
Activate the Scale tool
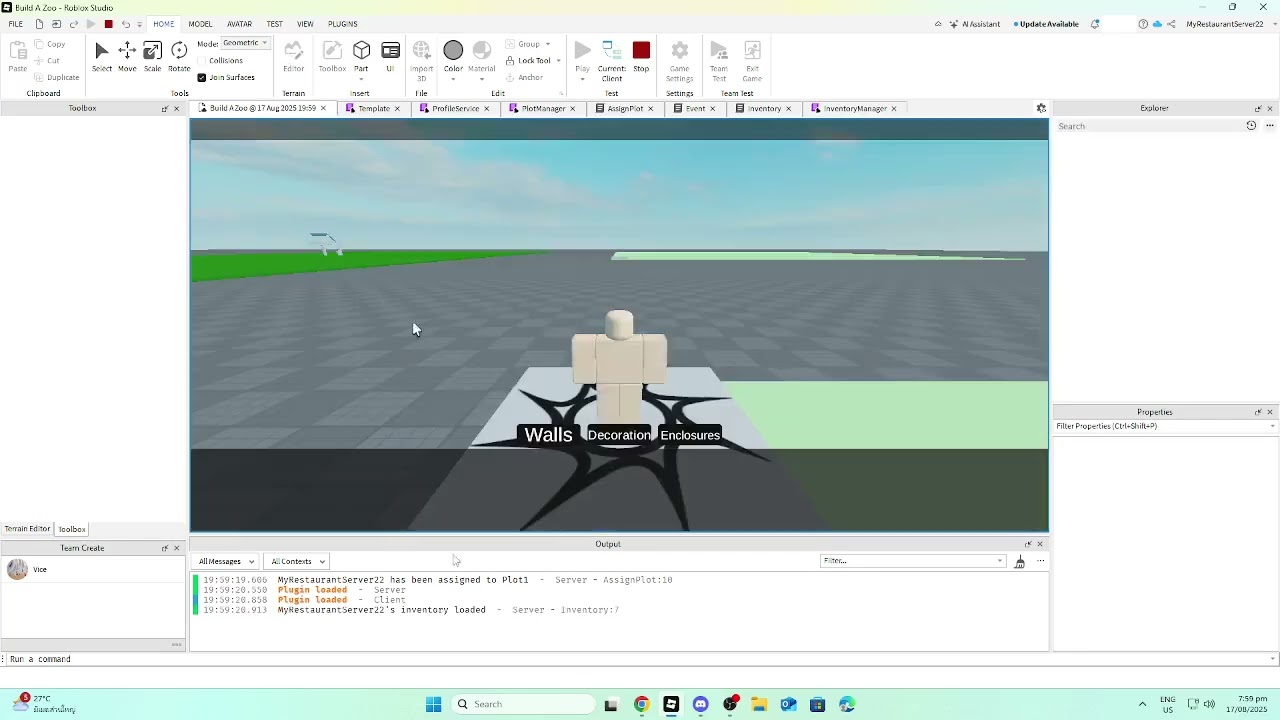coord(152,57)
